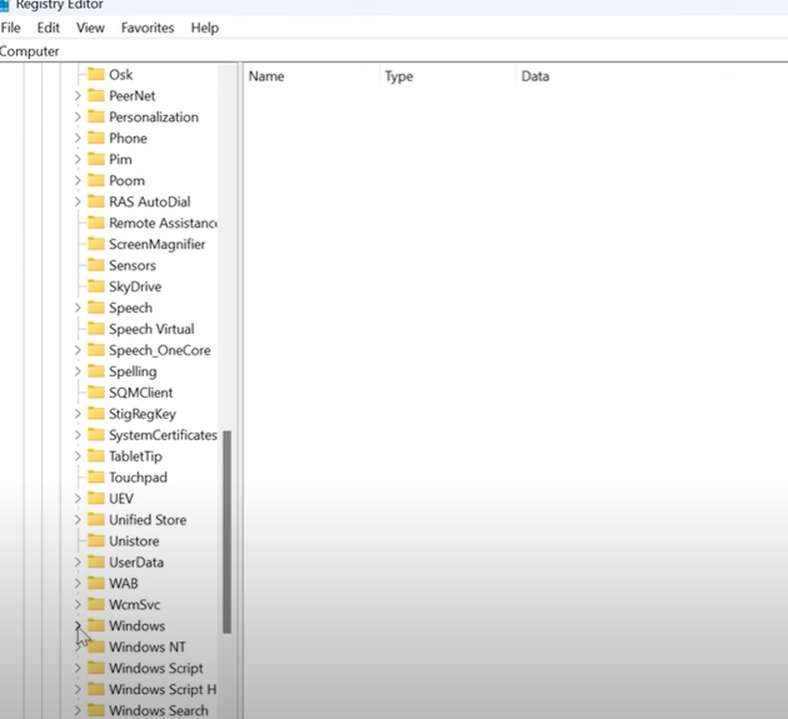Open the File menu

(11, 28)
